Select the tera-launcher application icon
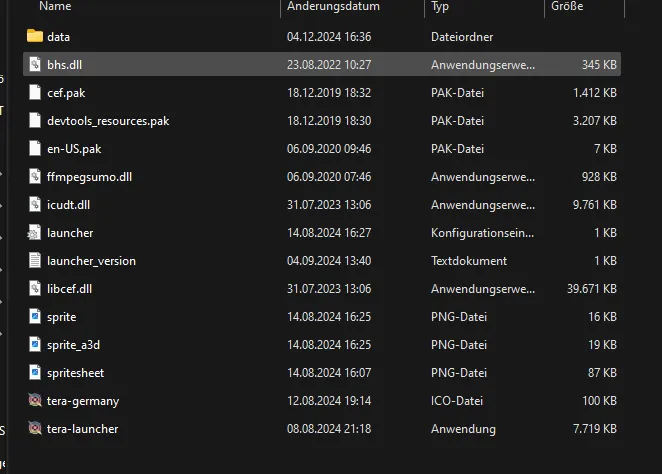The image size is (662, 474). pyautogui.click(x=35, y=429)
